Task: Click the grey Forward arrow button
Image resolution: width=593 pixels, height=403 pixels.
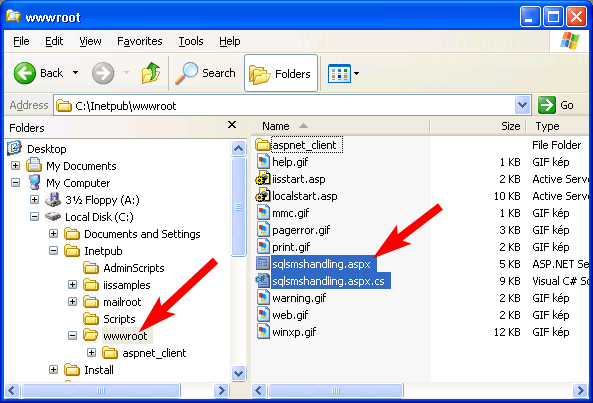Action: (x=103, y=73)
